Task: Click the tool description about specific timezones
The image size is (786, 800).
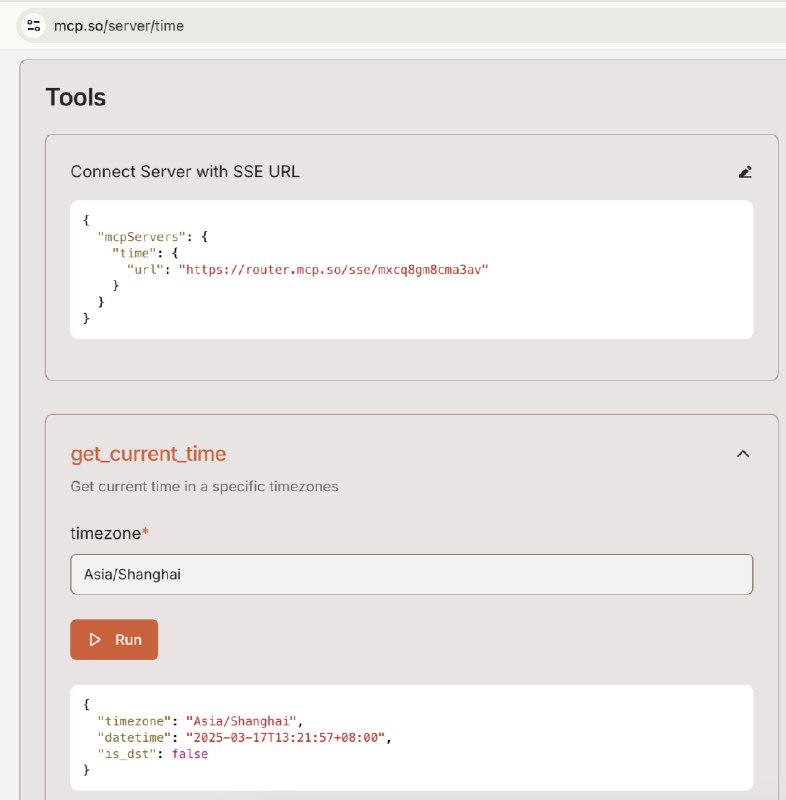Action: [204, 486]
